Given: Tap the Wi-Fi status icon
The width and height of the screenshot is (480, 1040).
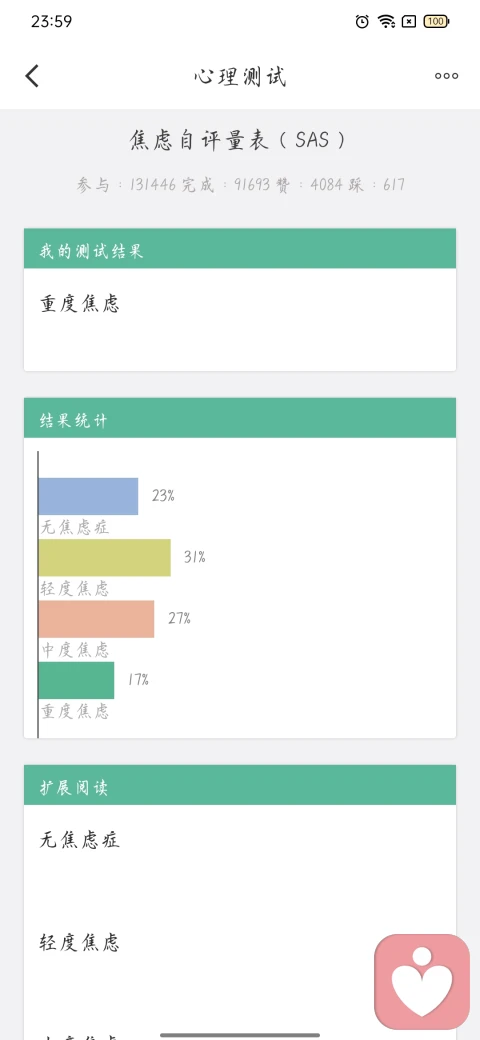Looking at the screenshot, I should coord(387,21).
